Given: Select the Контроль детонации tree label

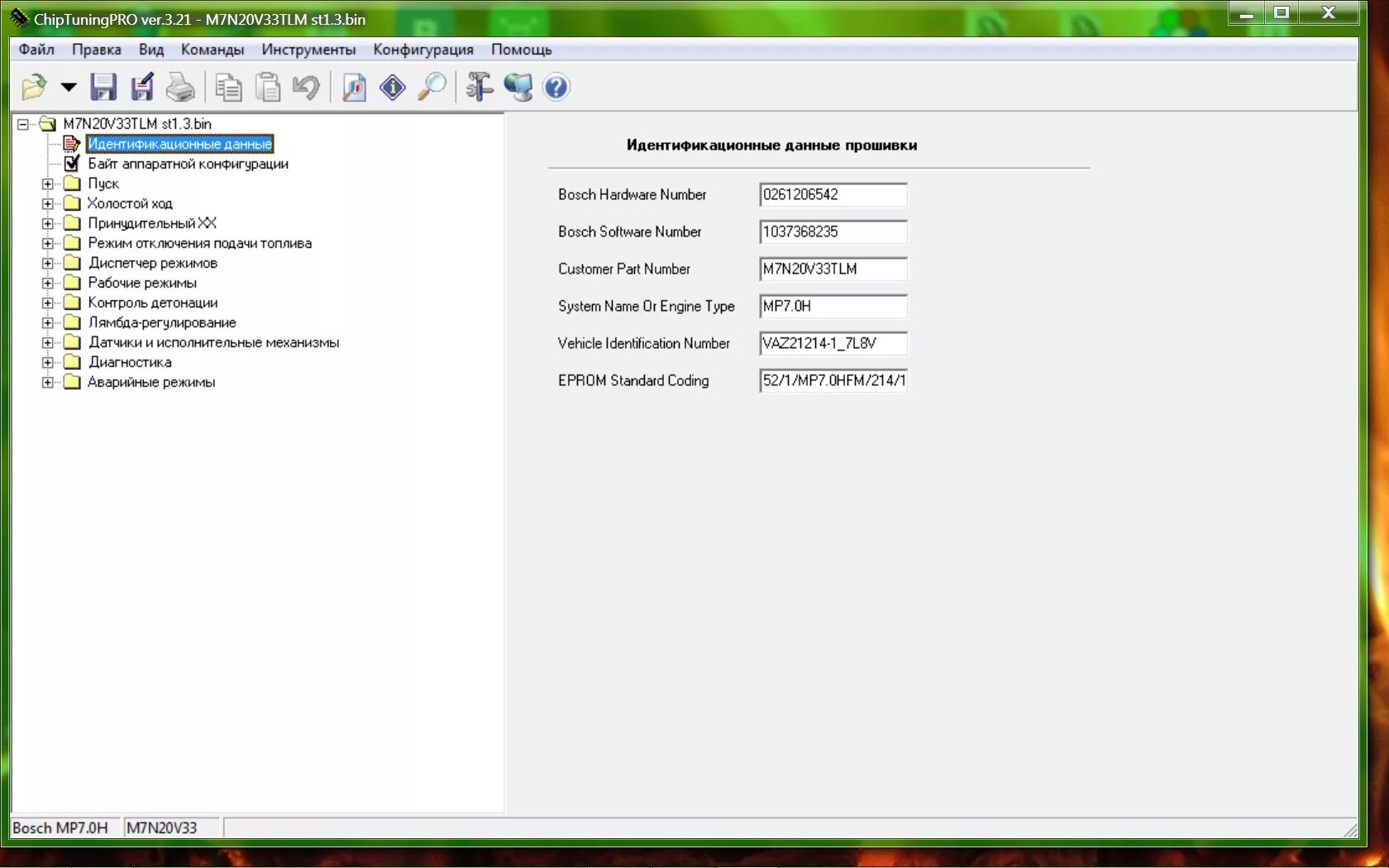Looking at the screenshot, I should tap(153, 303).
